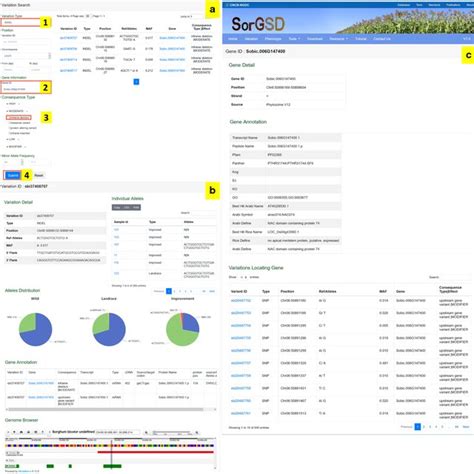Viewport: 474px width, 474px height.
Task: Click the blue Submit button
Action: point(13,175)
